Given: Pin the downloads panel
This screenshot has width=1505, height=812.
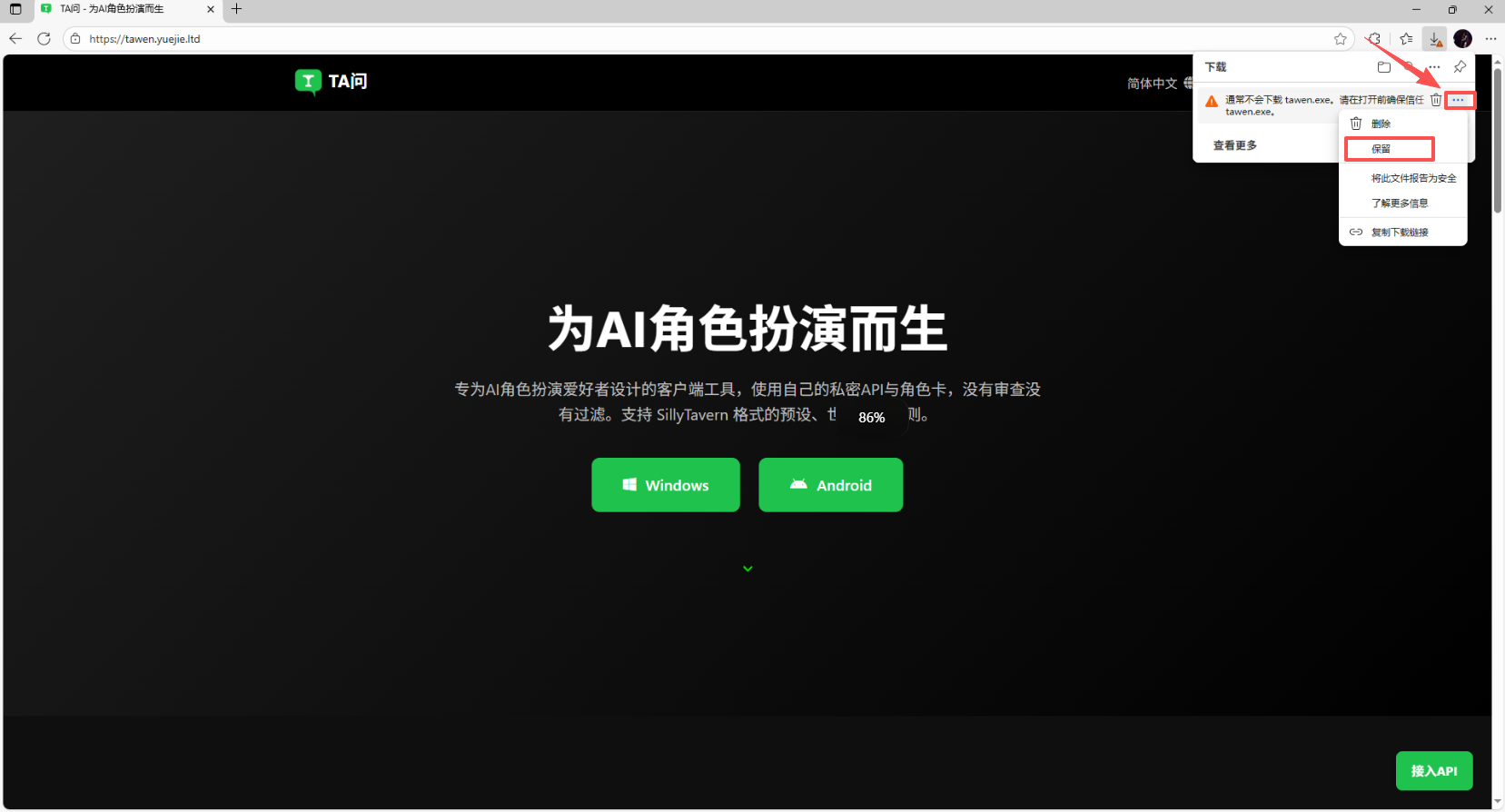Looking at the screenshot, I should click(1460, 67).
